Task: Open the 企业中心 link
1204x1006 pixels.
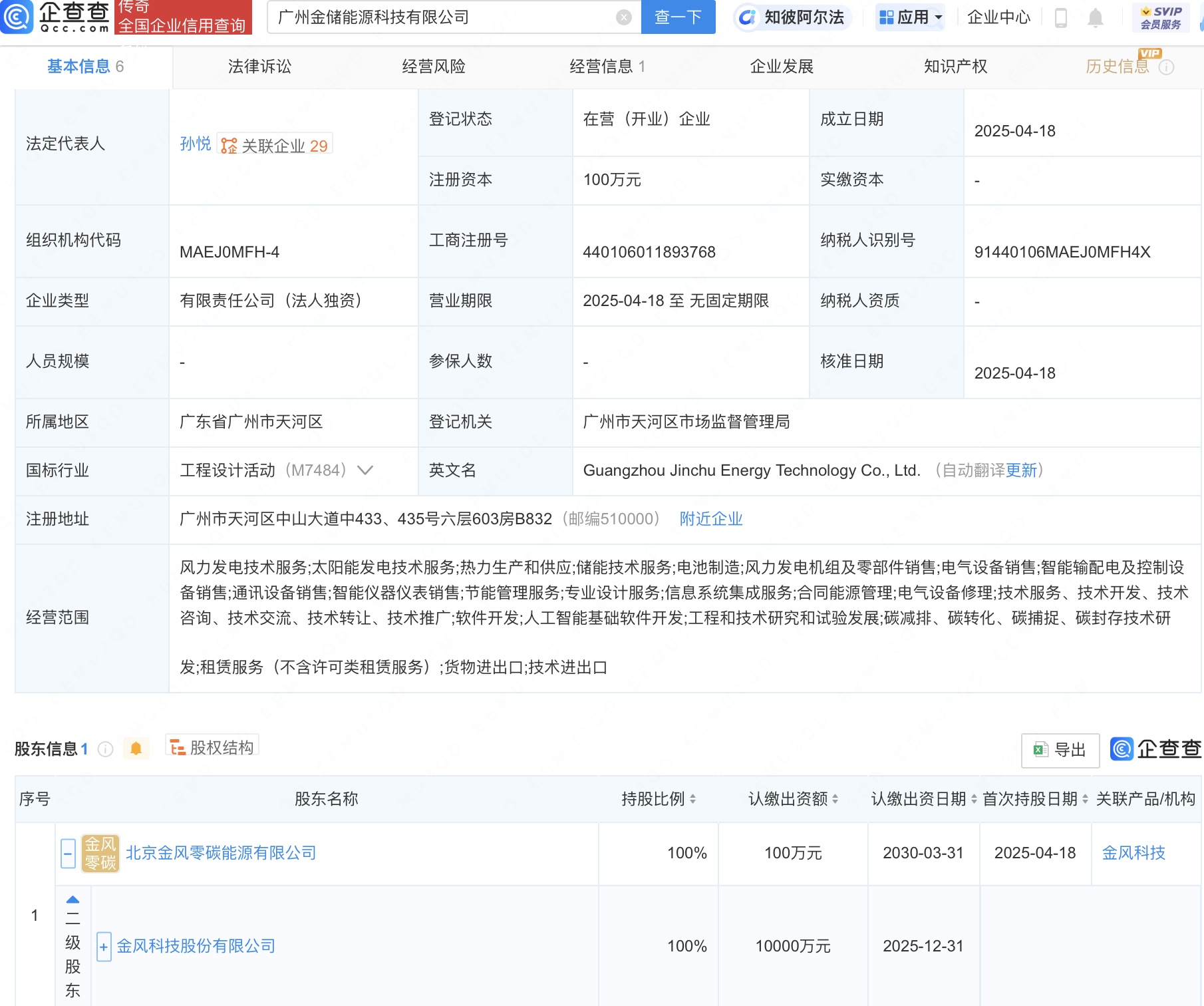Action: pyautogui.click(x=998, y=17)
